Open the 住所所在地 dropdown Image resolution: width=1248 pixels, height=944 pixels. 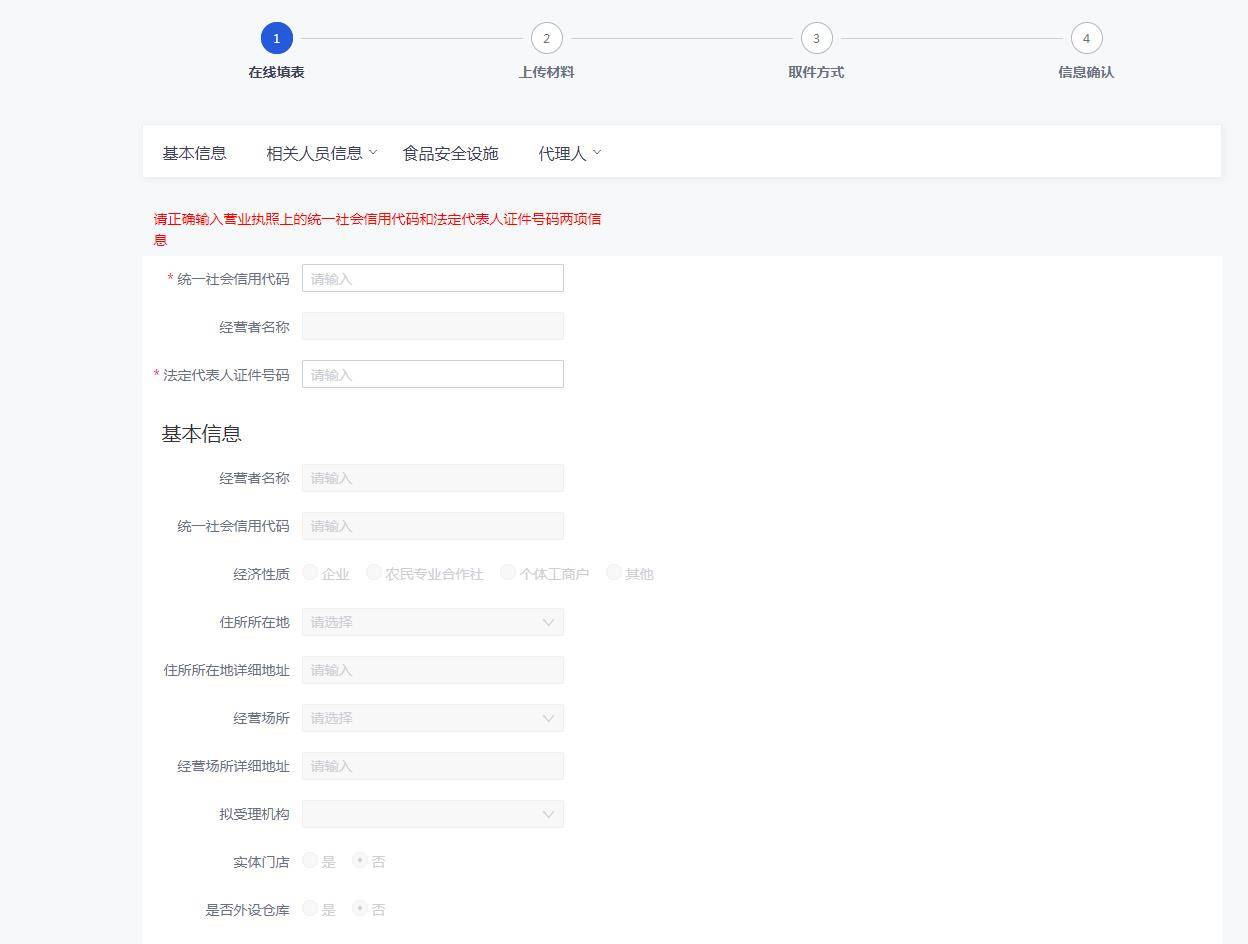[x=432, y=622]
